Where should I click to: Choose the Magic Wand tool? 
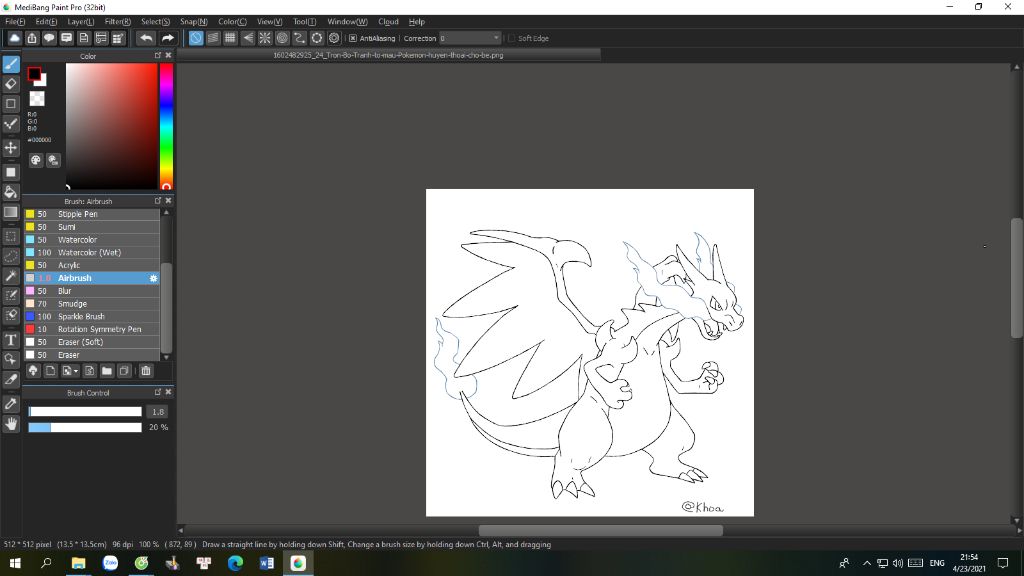click(x=11, y=276)
